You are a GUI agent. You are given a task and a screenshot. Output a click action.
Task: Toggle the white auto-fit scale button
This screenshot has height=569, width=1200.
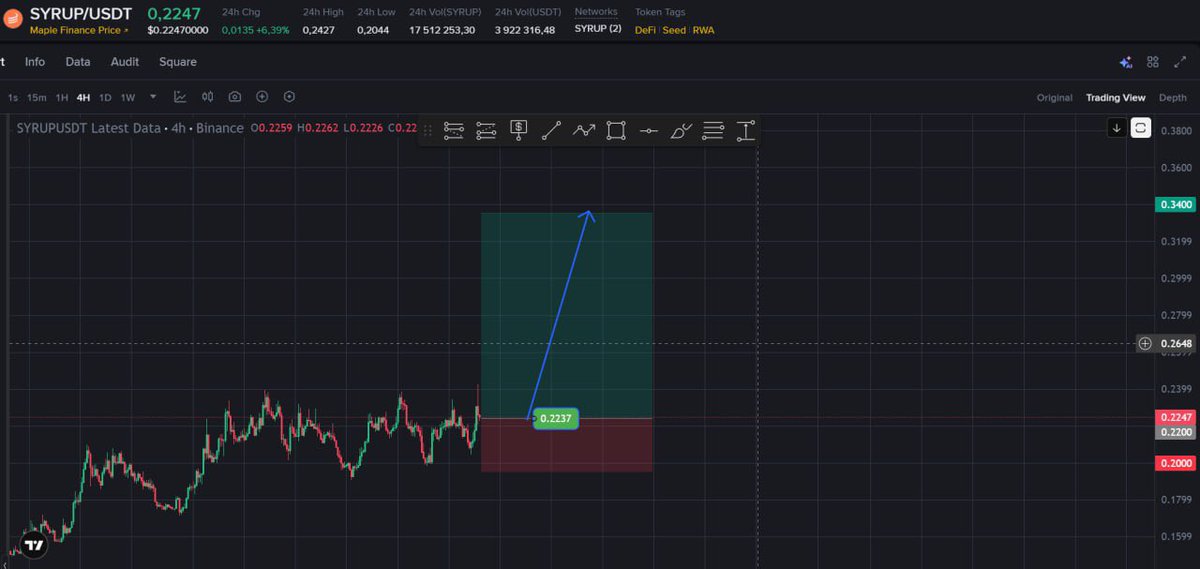1141,128
